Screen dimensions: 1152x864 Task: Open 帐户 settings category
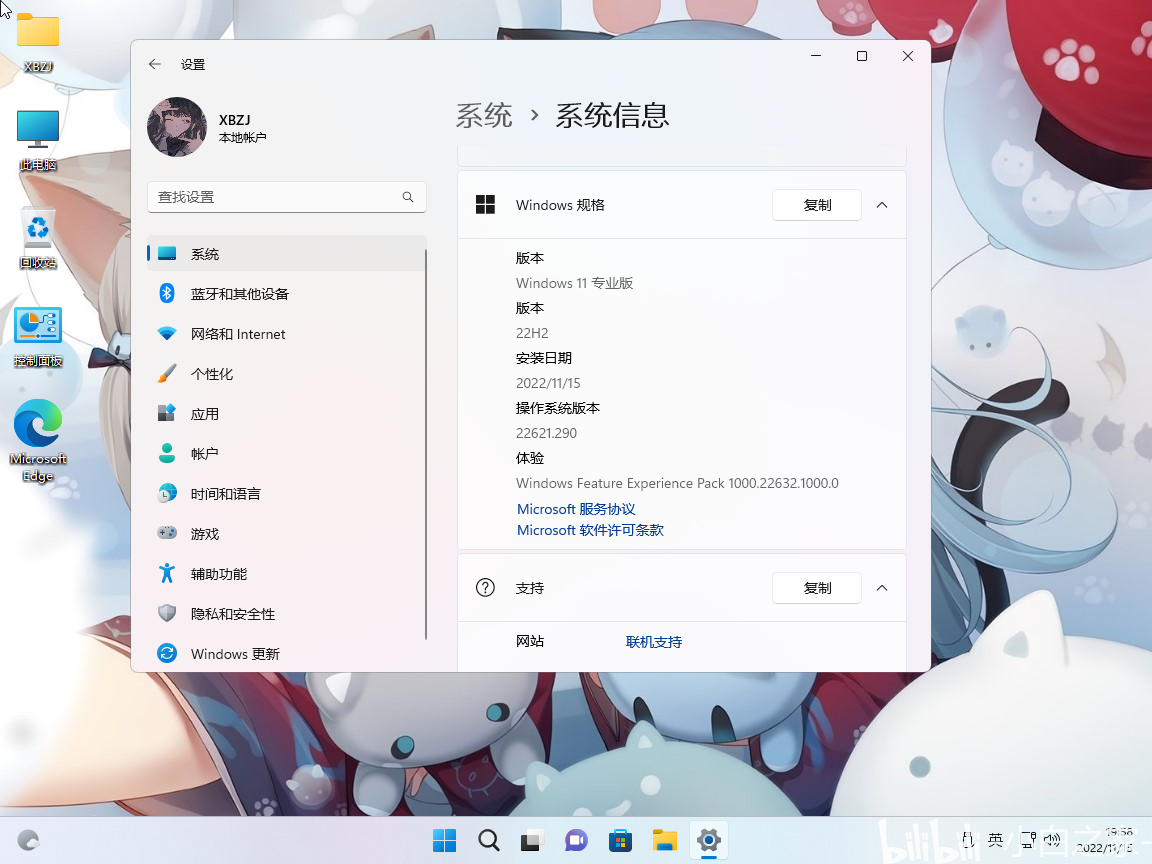pos(287,453)
